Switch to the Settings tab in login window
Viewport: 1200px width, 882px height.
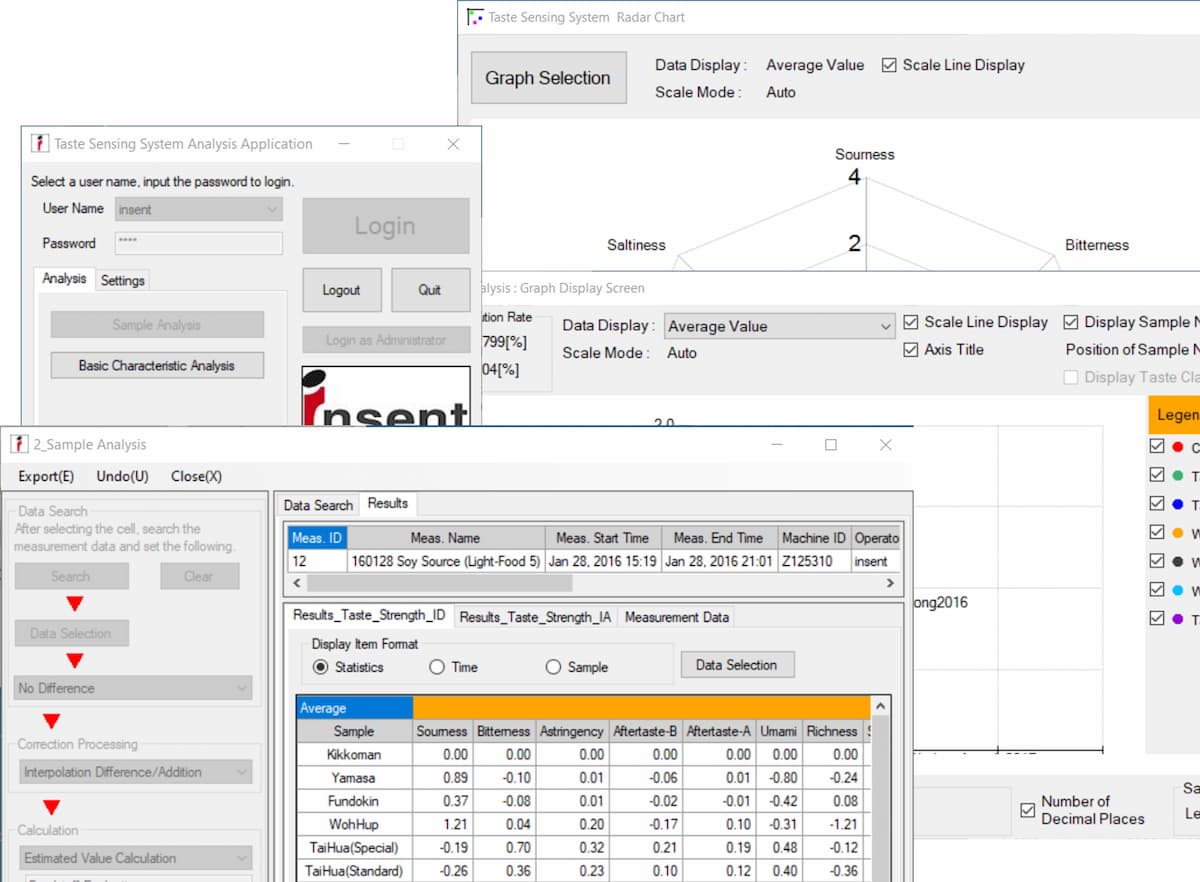coord(123,281)
